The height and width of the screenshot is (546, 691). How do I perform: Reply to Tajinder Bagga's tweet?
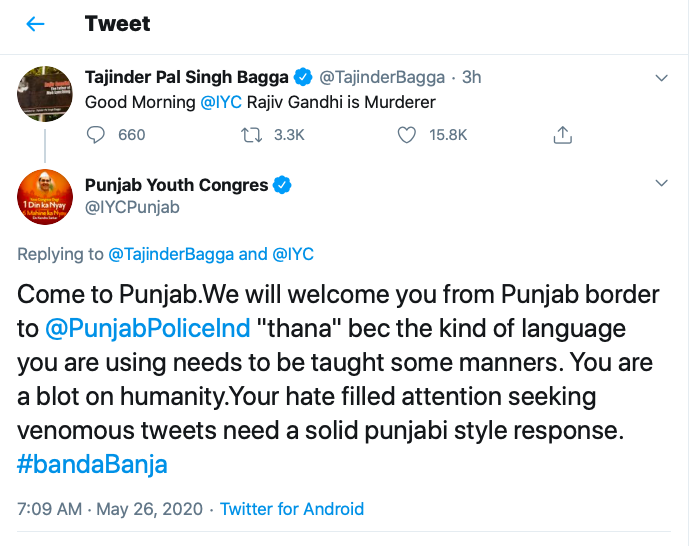pos(97,135)
